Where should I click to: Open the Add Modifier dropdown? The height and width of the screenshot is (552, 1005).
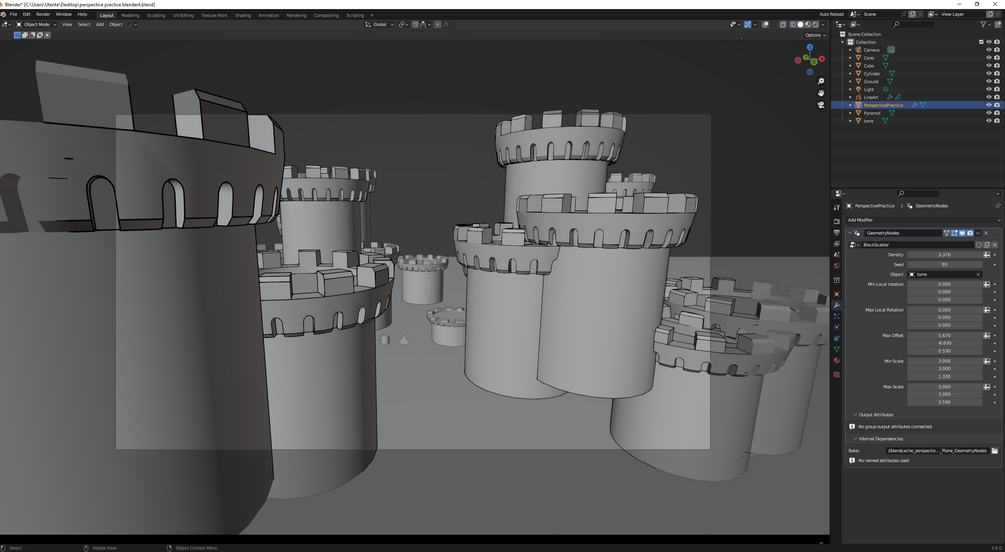(x=923, y=220)
